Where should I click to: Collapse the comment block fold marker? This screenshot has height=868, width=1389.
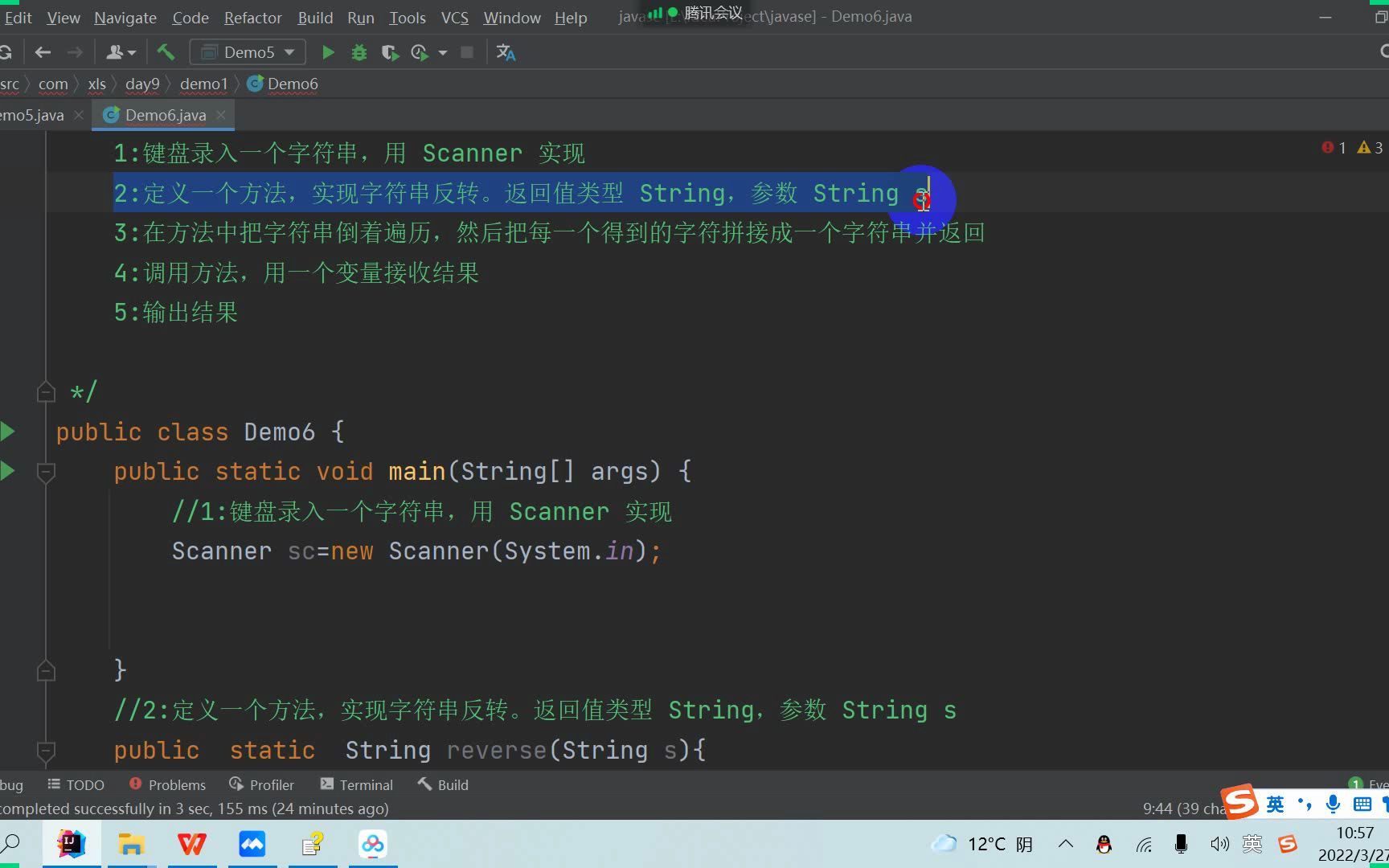[x=46, y=392]
